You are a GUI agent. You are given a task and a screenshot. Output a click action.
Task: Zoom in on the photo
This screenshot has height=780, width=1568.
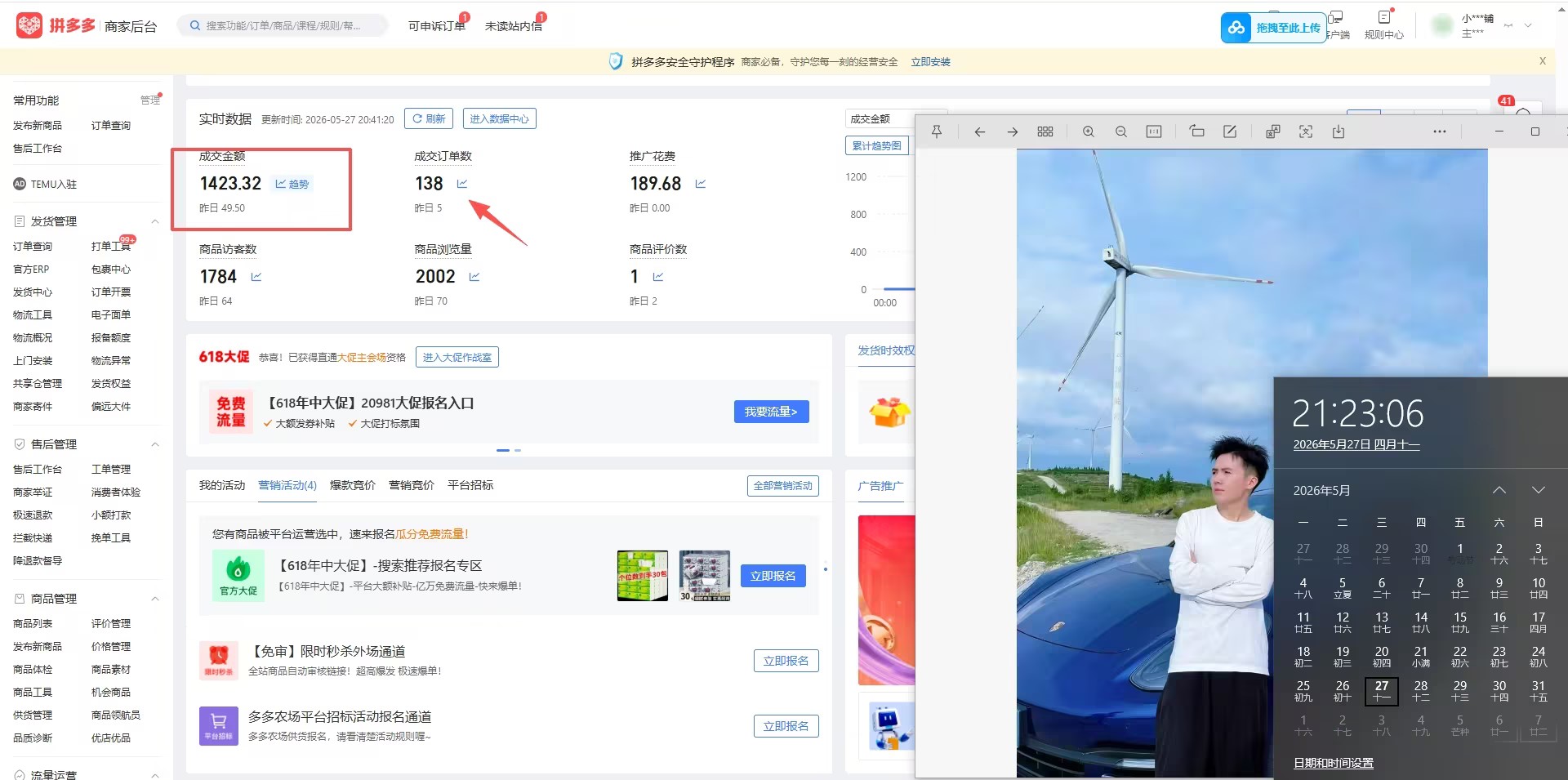[x=1088, y=131]
